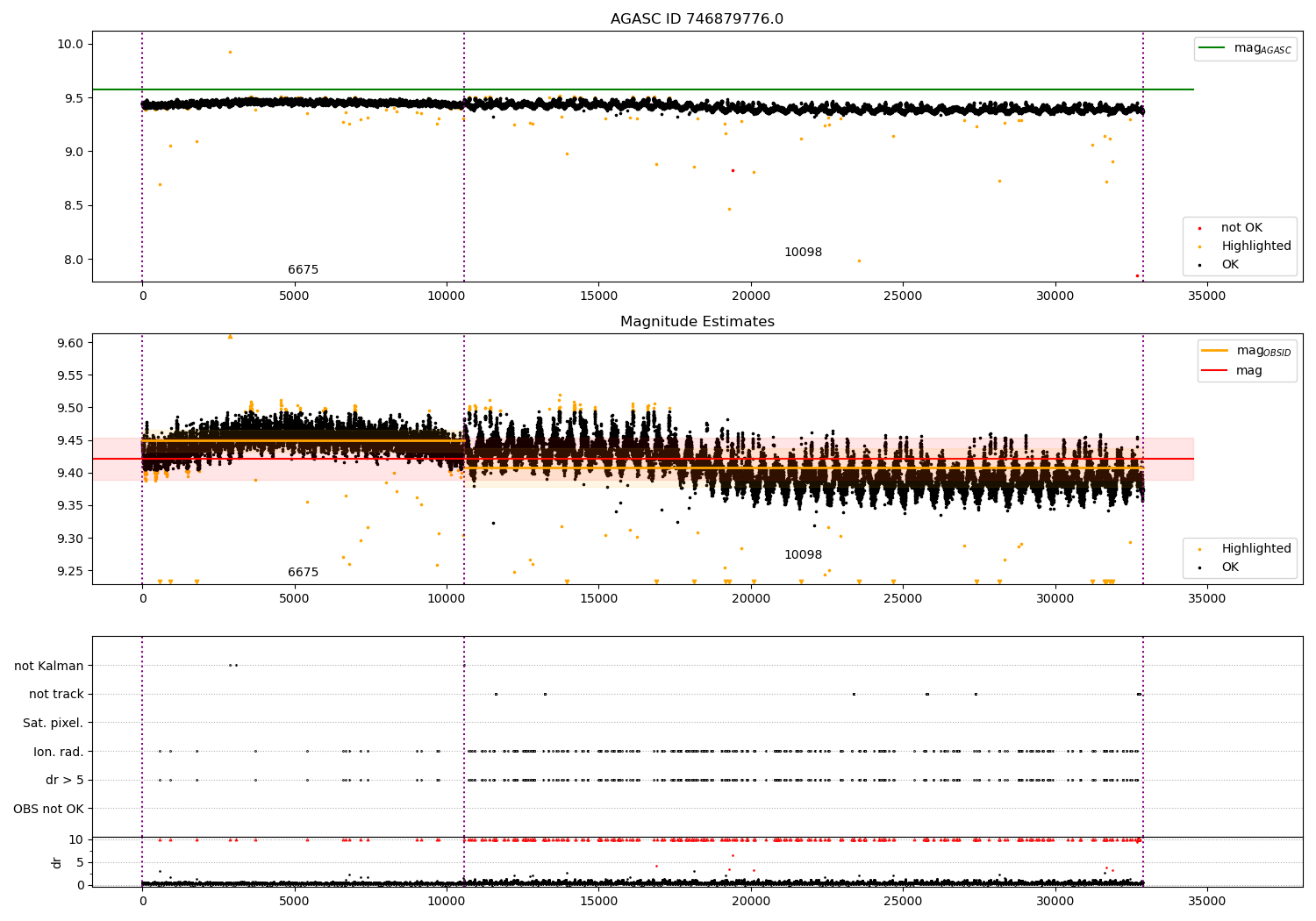This screenshot has width=1316, height=921.
Task: Click the 'dr' y-axis label
Action: tap(57, 862)
